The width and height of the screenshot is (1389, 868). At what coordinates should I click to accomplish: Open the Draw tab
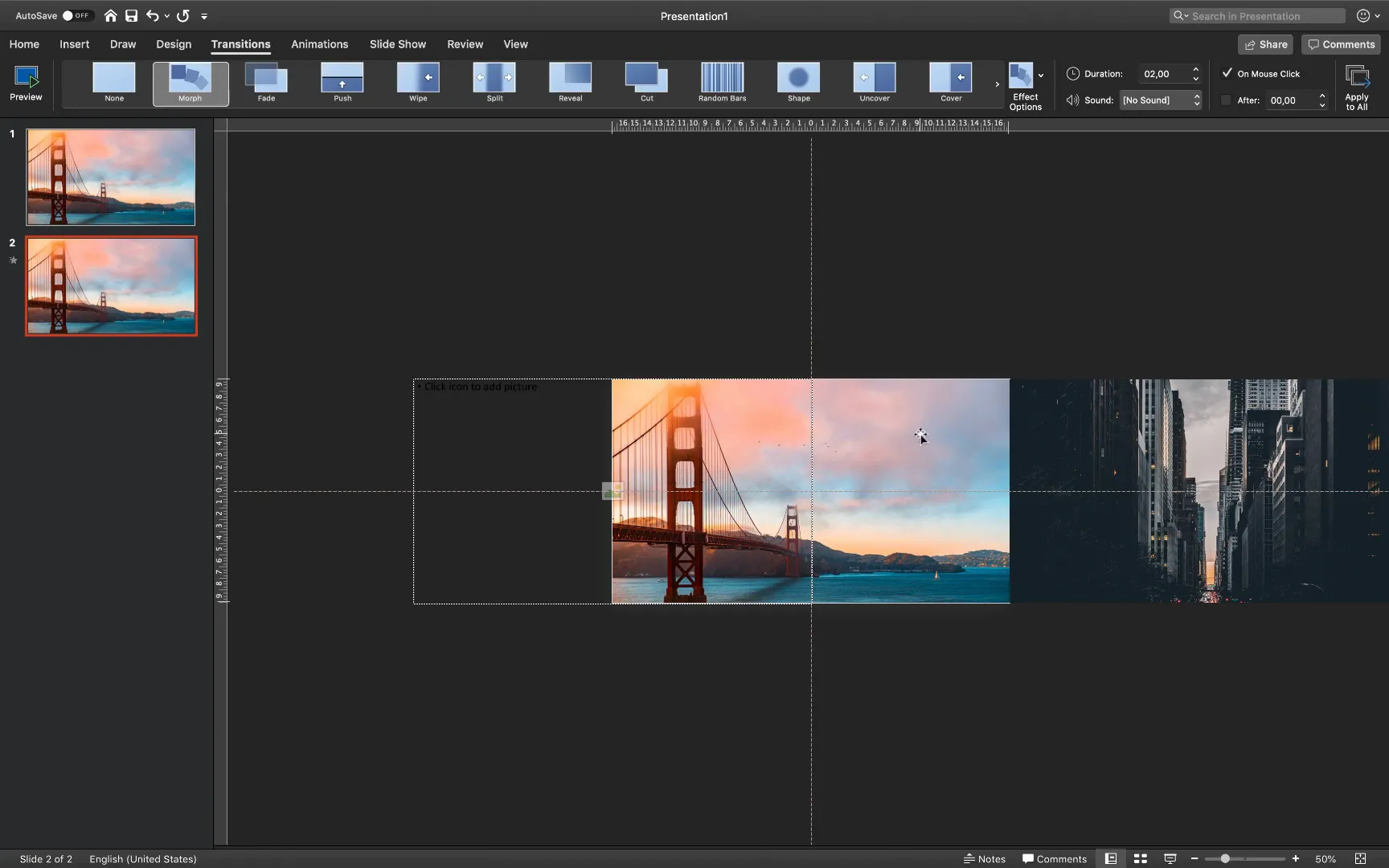click(123, 44)
